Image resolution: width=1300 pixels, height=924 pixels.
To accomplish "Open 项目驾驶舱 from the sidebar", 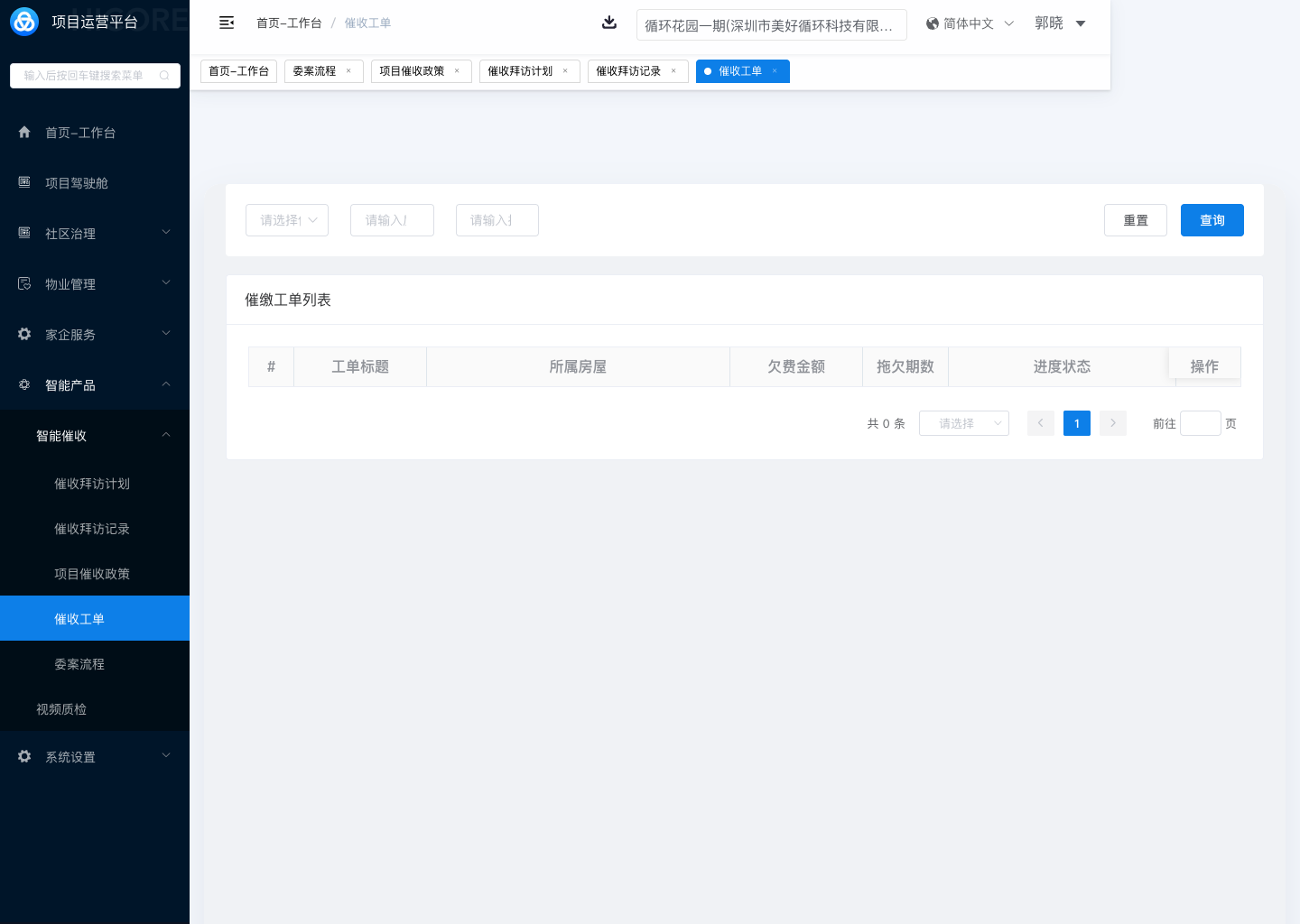I will coord(77,183).
